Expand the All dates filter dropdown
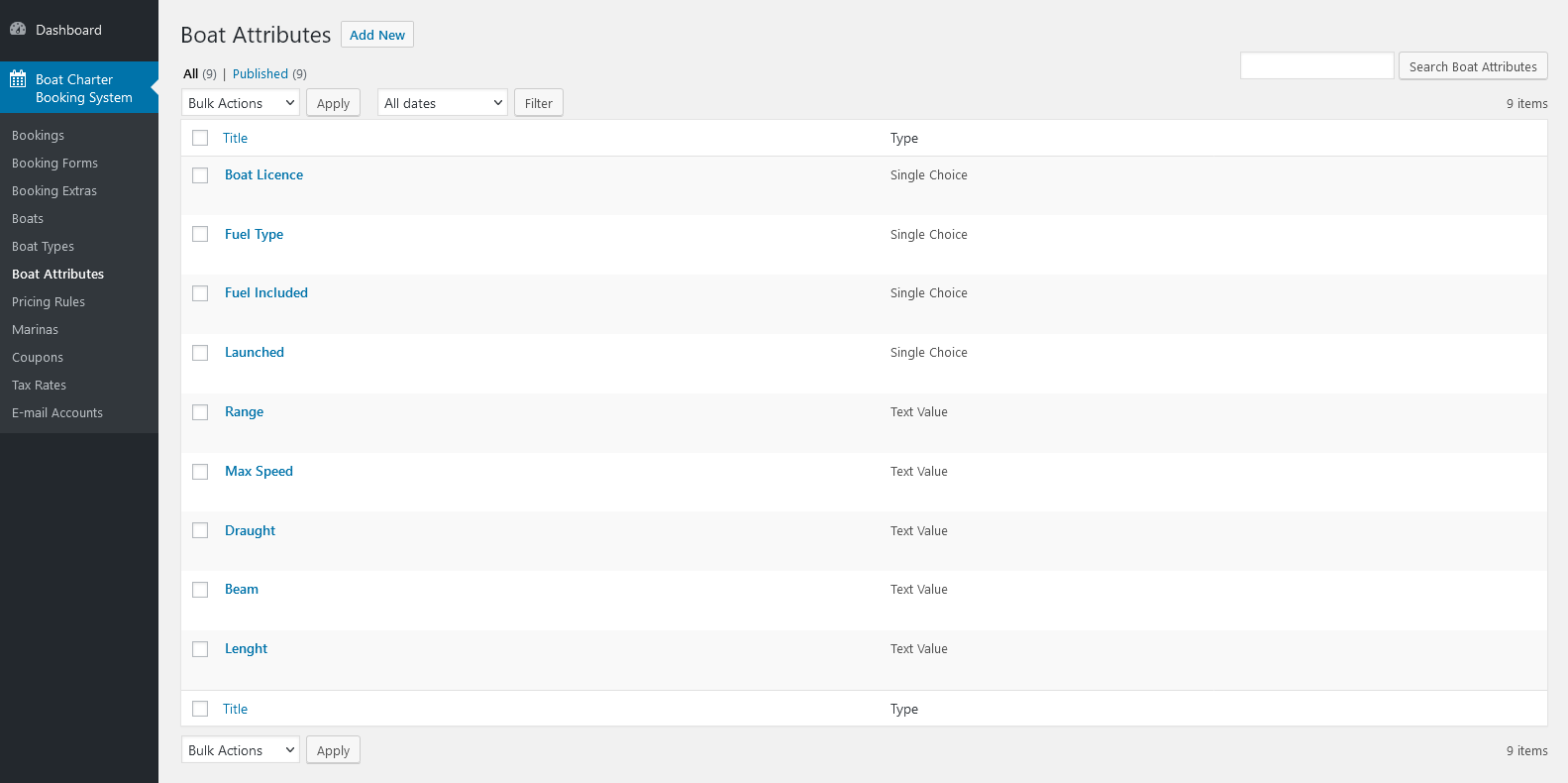 [x=442, y=103]
